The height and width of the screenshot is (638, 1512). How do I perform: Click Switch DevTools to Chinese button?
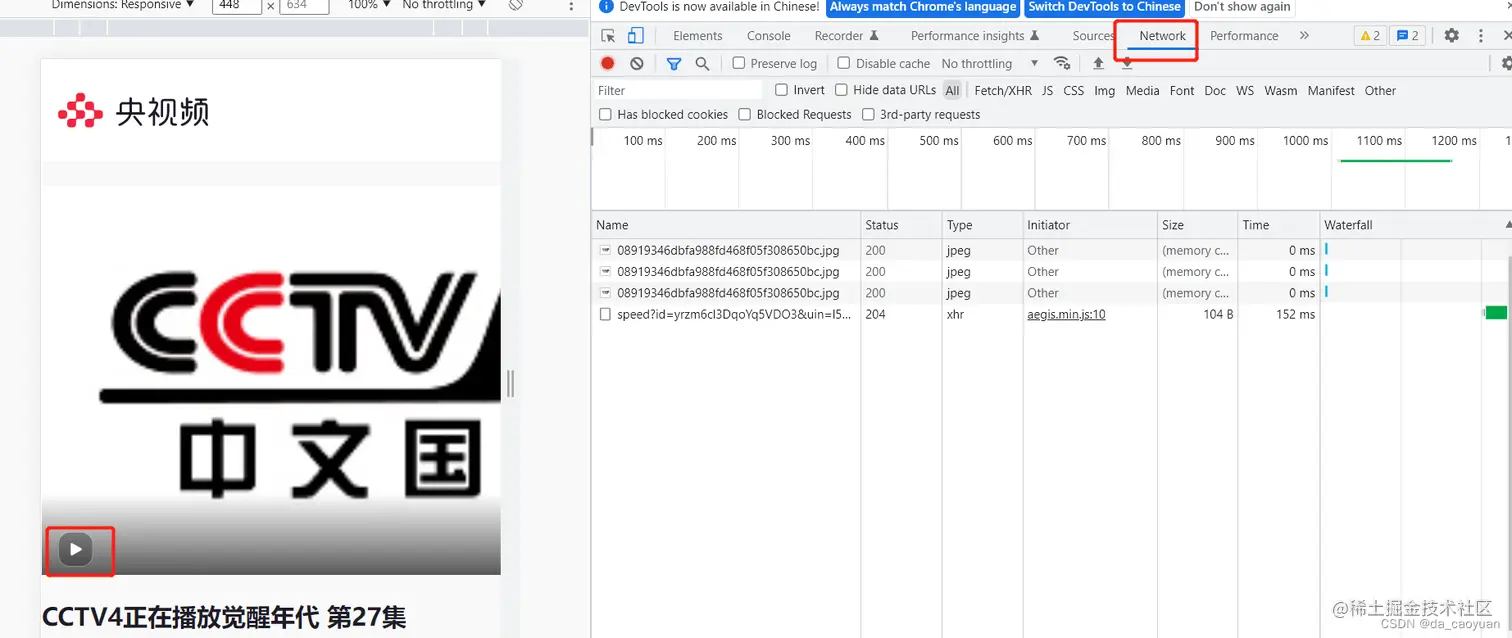[x=1104, y=6]
